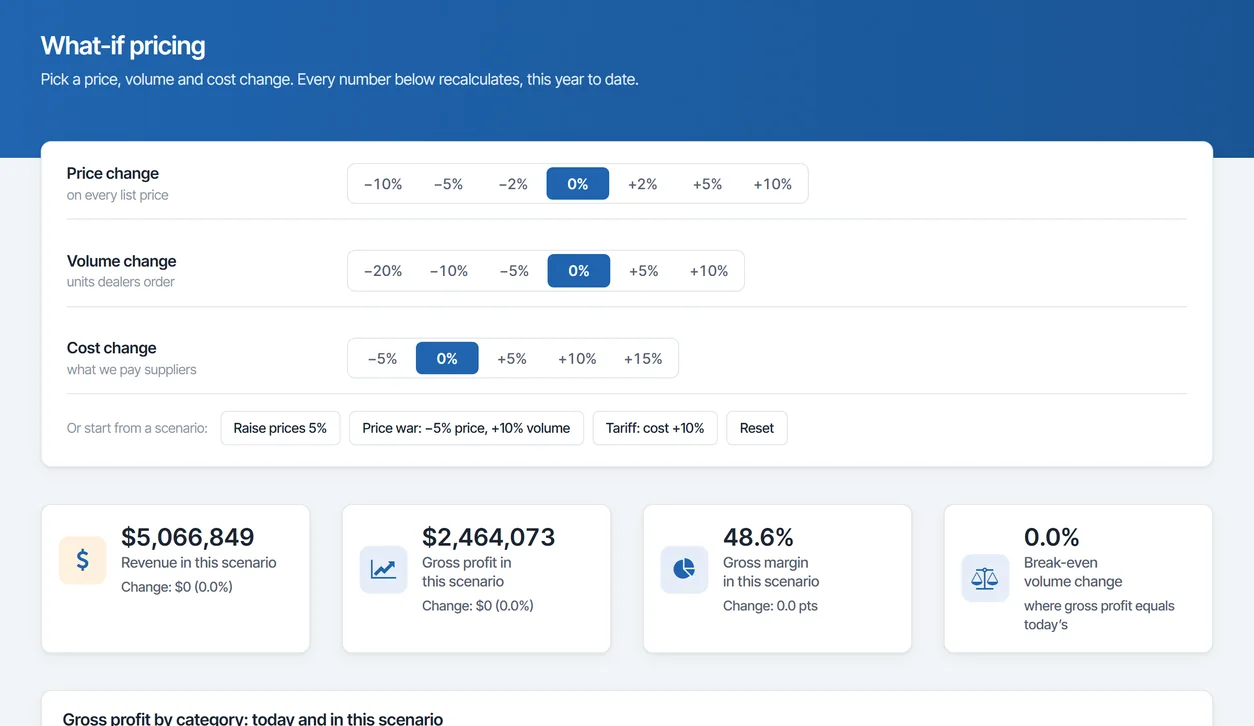Set price change to −10%
This screenshot has width=1254, height=726.
383,184
